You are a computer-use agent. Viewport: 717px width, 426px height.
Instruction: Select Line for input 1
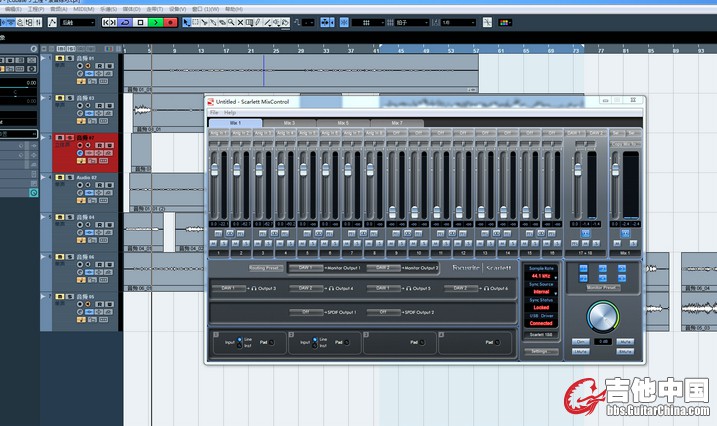tap(240, 340)
